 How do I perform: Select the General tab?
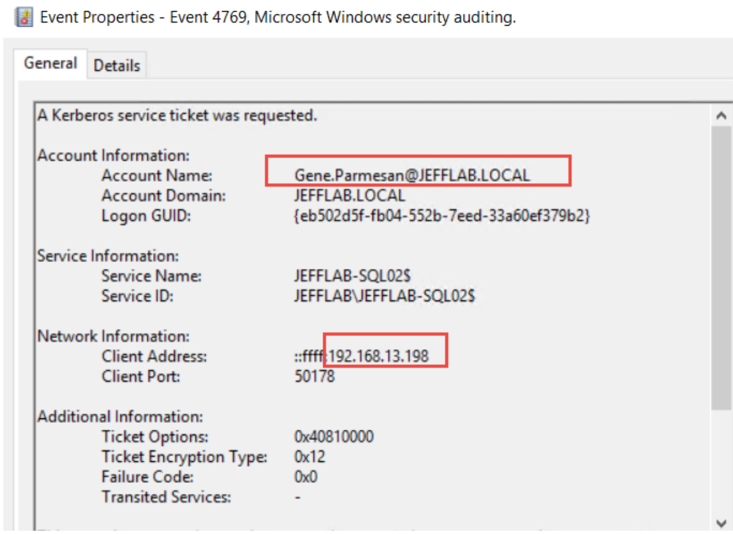[50, 64]
